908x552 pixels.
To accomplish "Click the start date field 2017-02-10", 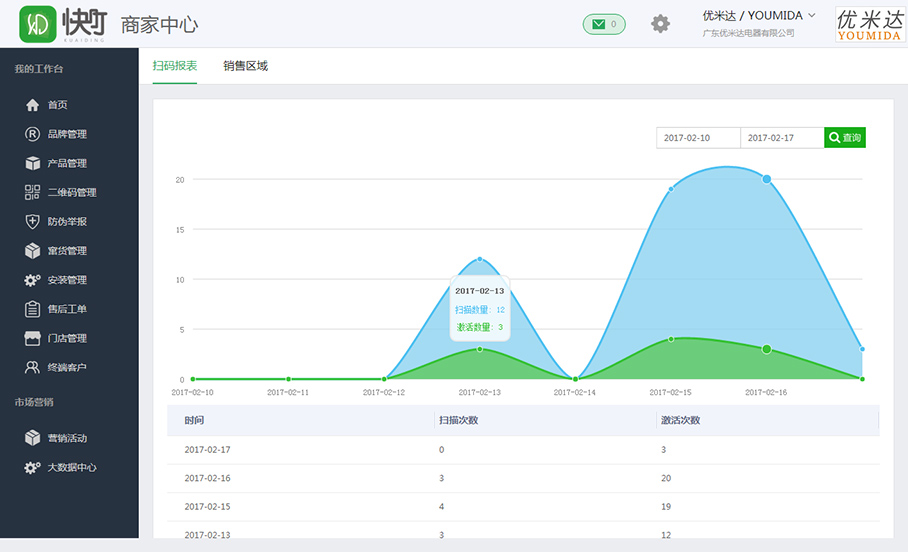I will [x=698, y=138].
